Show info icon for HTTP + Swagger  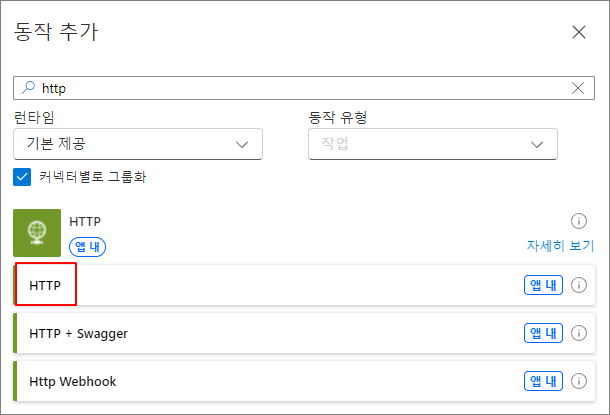coord(579,333)
